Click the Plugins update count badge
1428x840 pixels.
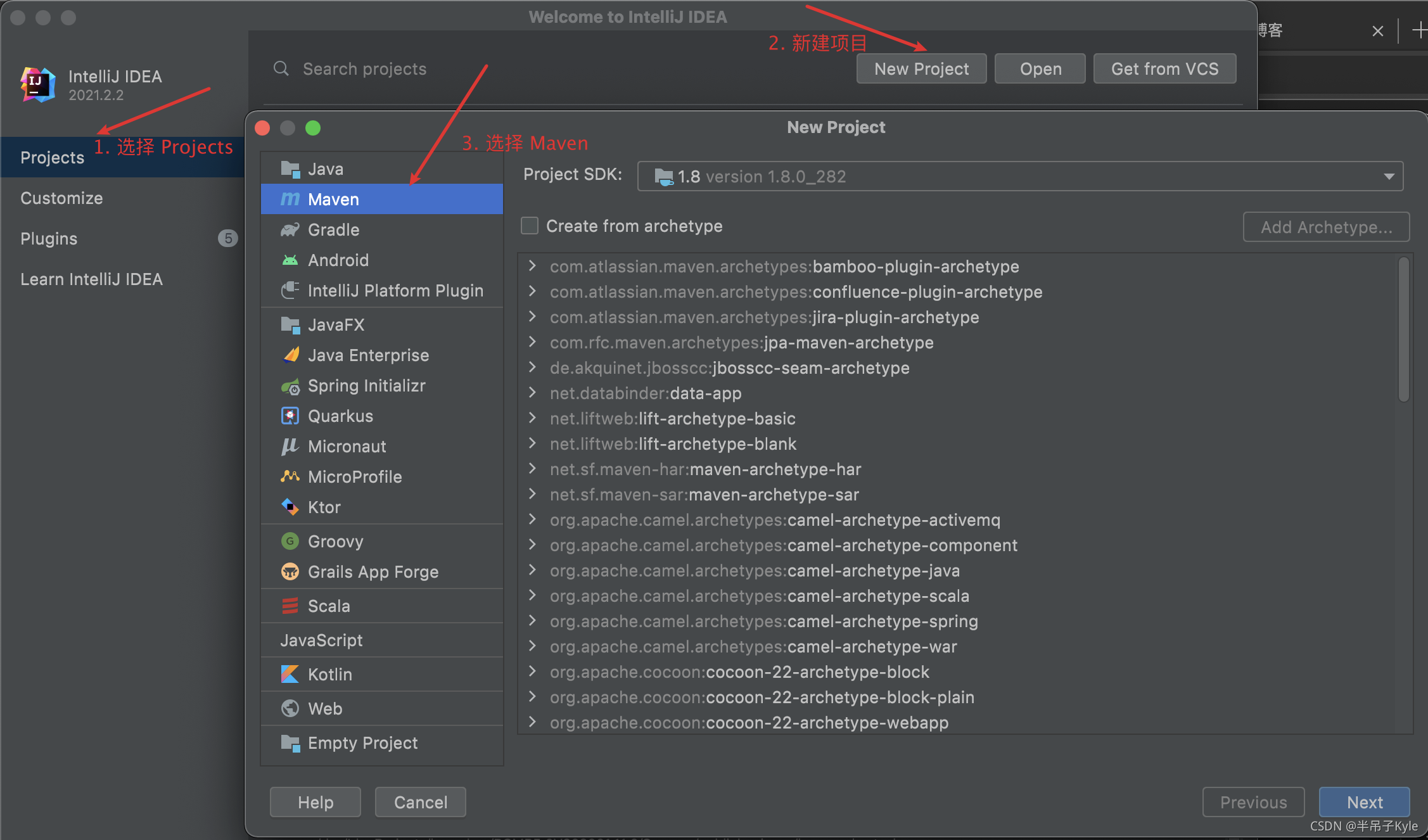pyautogui.click(x=228, y=239)
